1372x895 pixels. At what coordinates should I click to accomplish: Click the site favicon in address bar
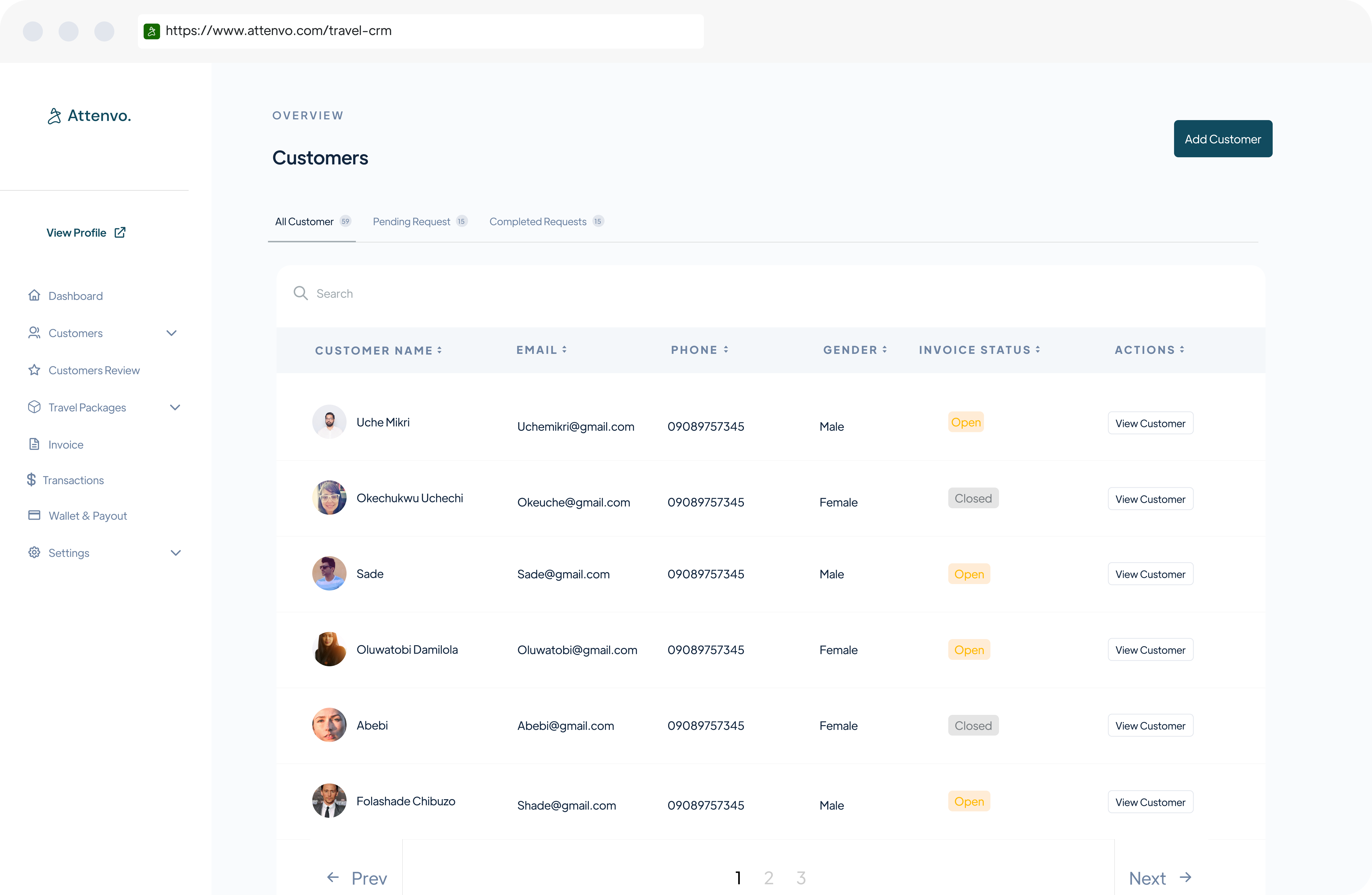click(x=152, y=31)
